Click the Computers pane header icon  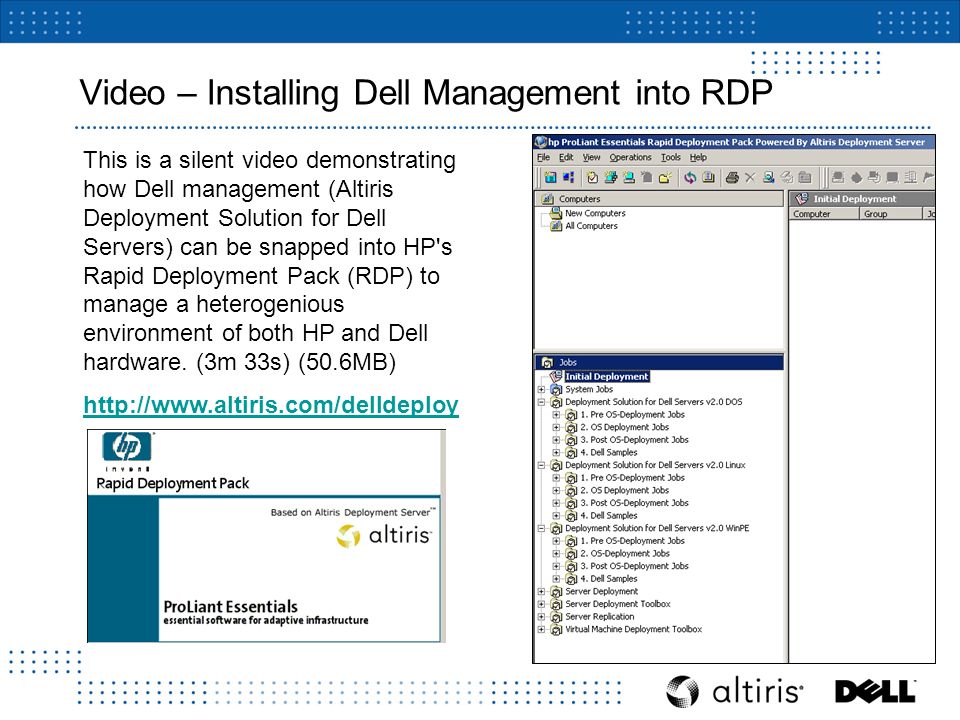click(547, 199)
